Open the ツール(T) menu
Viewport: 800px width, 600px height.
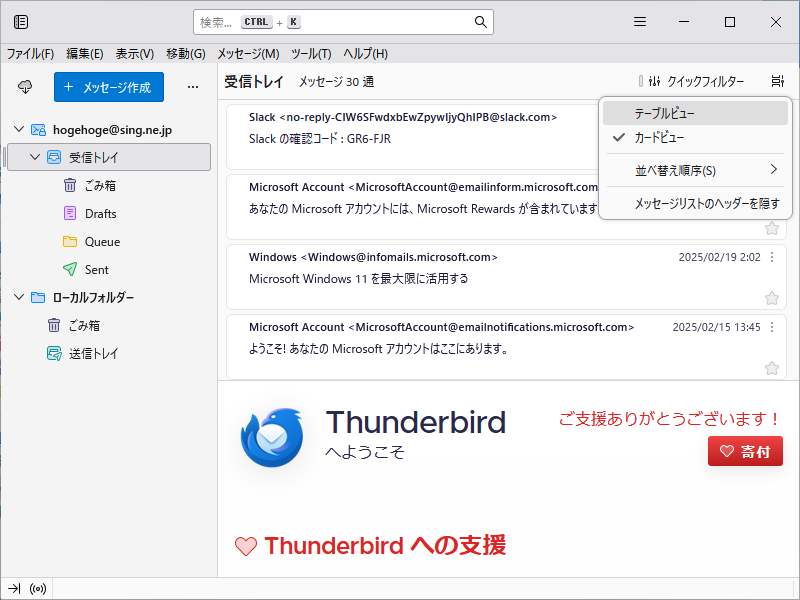pyautogui.click(x=311, y=54)
